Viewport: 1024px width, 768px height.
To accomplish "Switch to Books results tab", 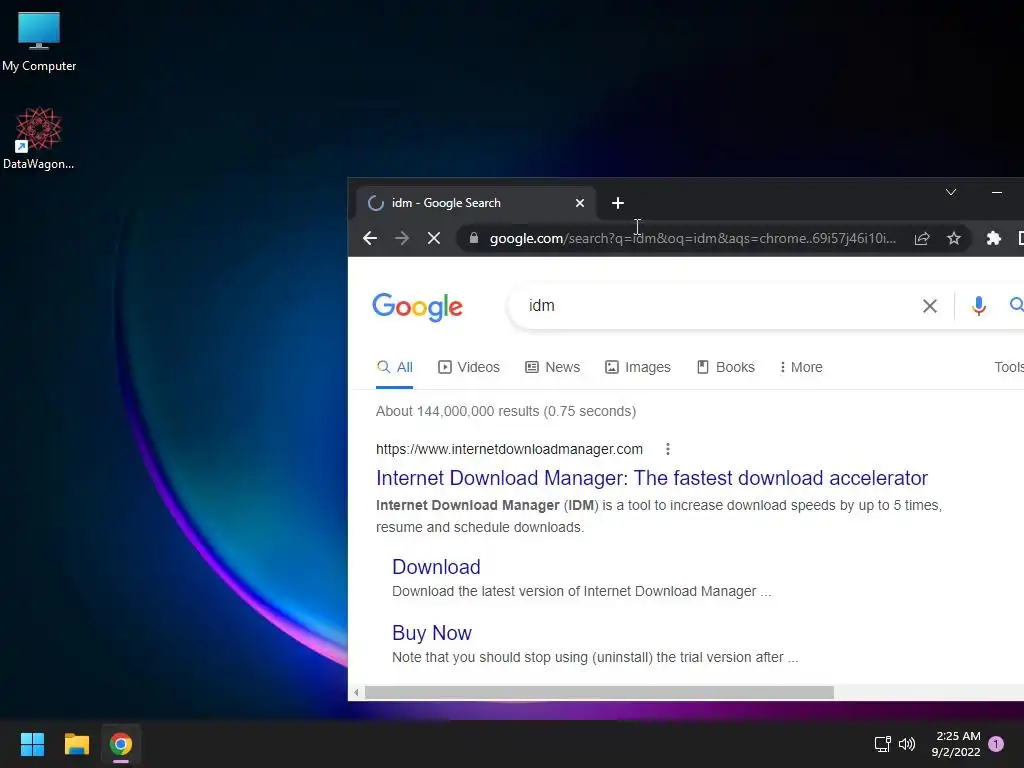I will pyautogui.click(x=726, y=367).
